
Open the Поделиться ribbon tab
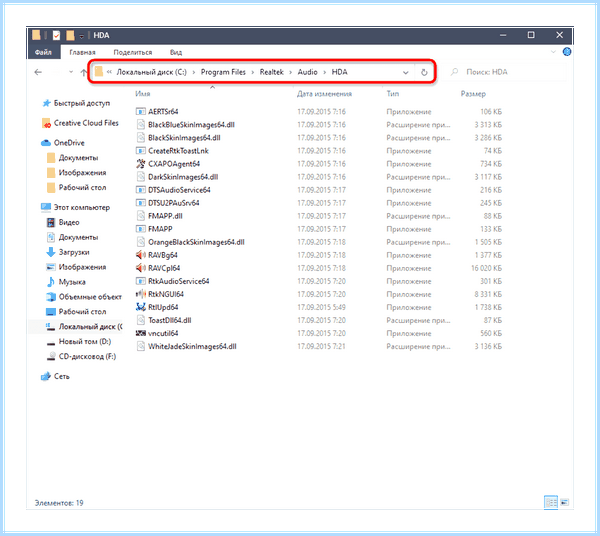[132, 52]
